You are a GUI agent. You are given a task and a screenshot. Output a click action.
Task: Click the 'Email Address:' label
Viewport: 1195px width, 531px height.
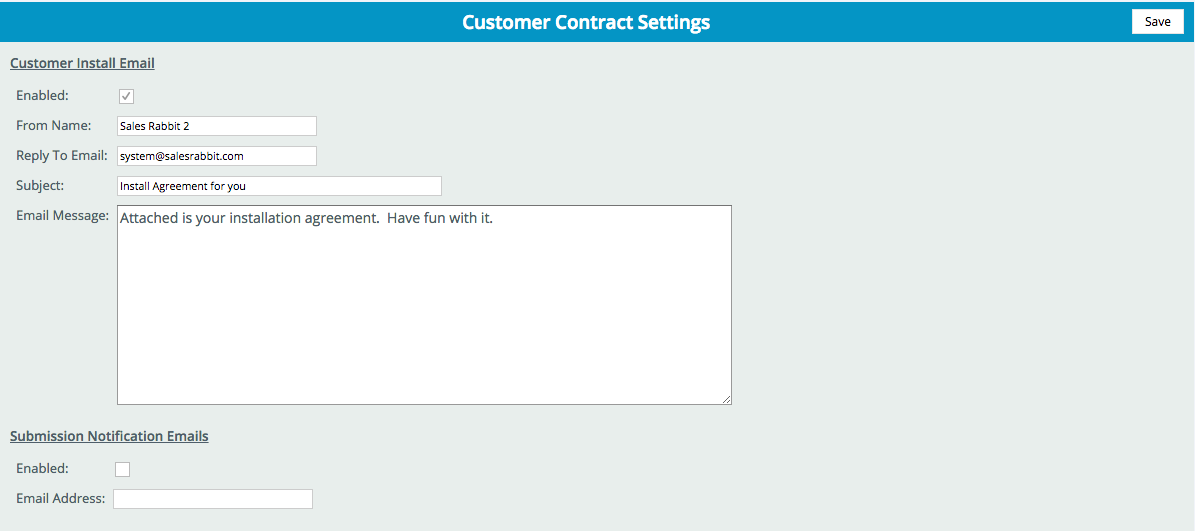60,498
